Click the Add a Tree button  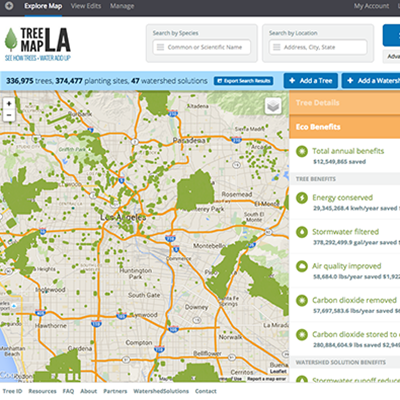311,81
